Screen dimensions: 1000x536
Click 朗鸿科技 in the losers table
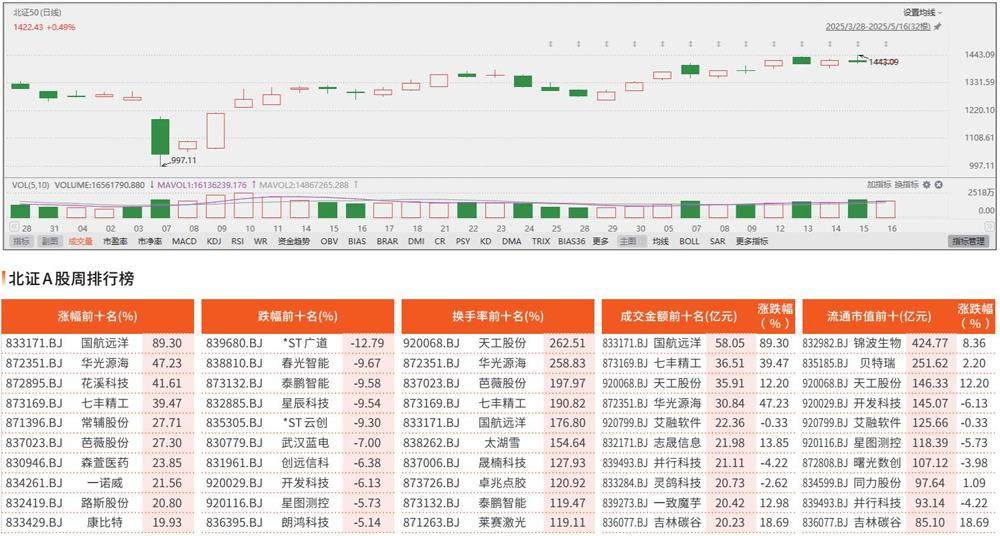pos(305,523)
